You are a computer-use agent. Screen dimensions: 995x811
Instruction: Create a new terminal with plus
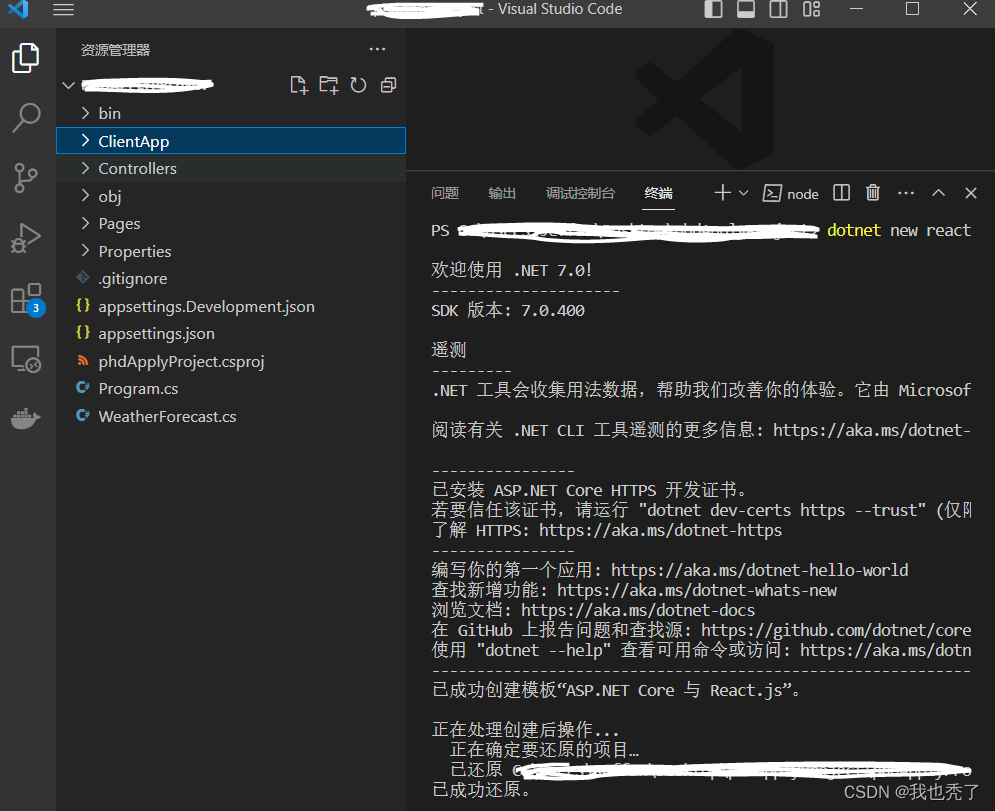pos(722,193)
